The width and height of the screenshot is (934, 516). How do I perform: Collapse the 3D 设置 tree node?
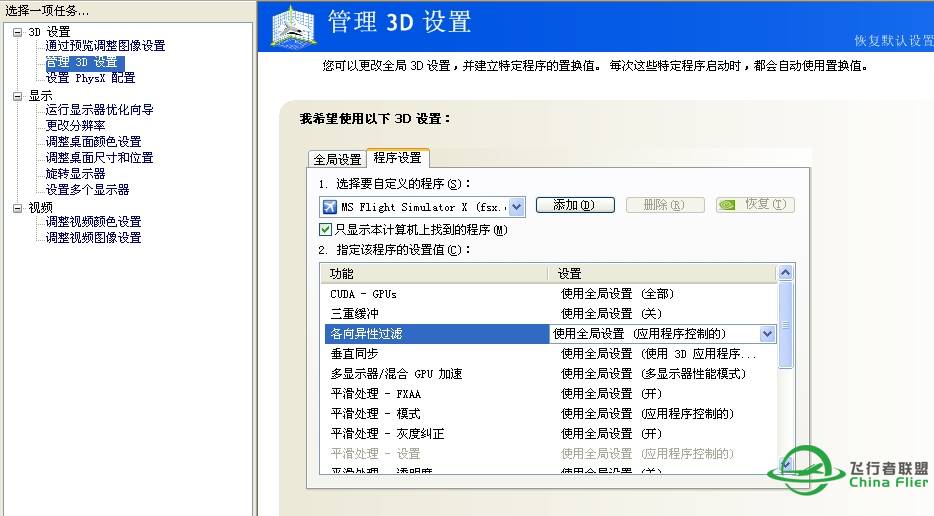click(17, 32)
